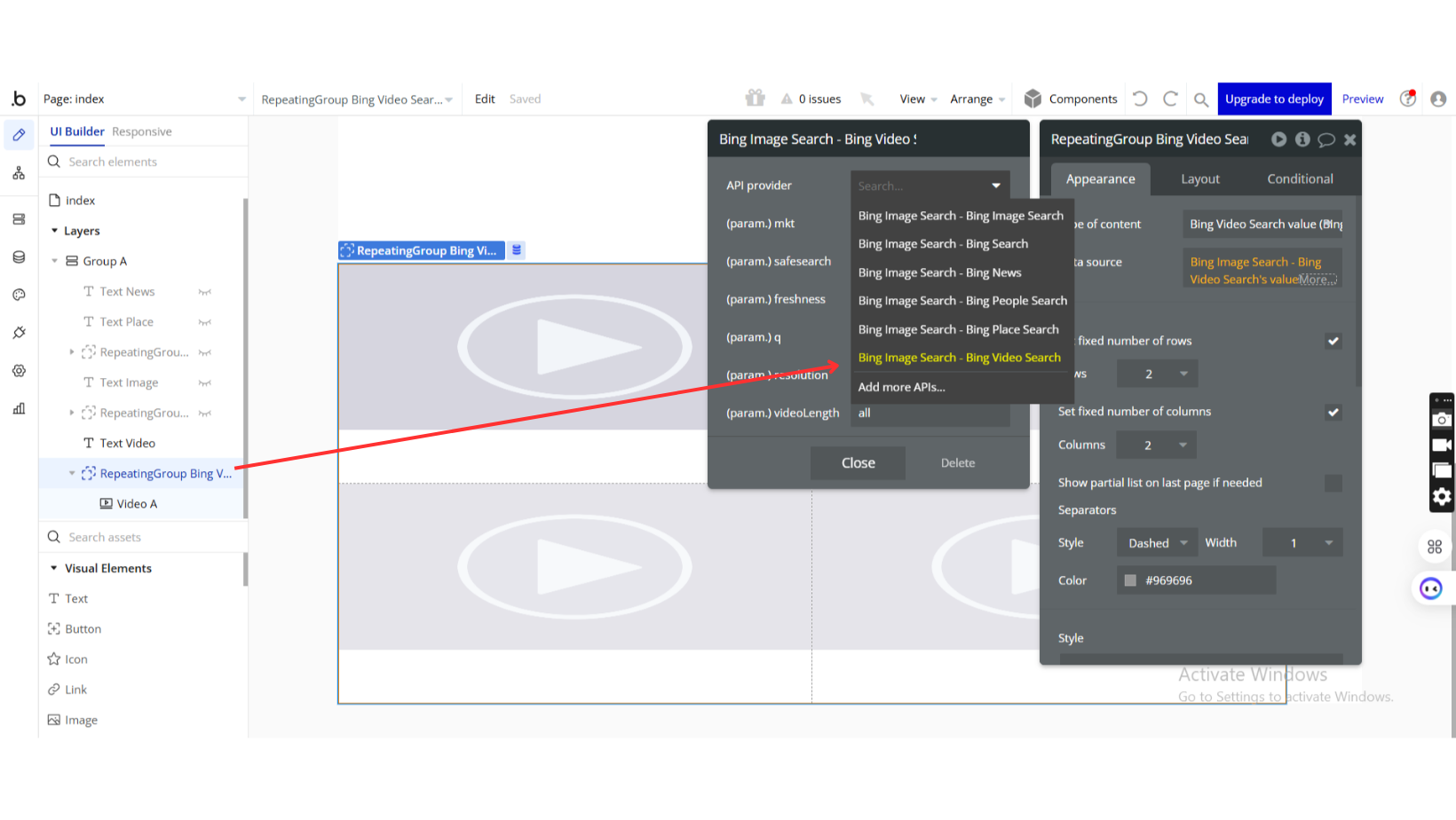Image resolution: width=1456 pixels, height=820 pixels.
Task: Open the gift box icon
Action: coord(755,98)
